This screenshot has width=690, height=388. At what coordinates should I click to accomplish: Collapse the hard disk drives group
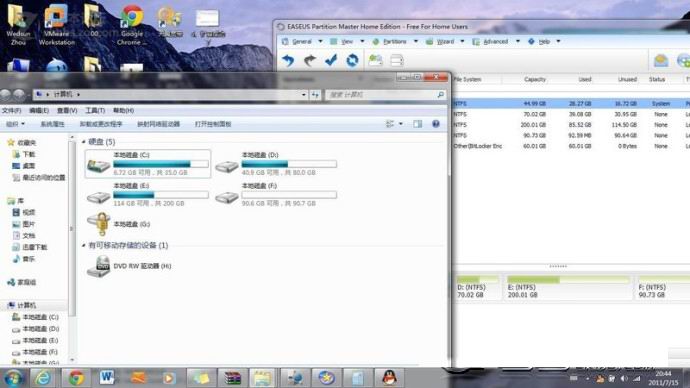pos(84,142)
